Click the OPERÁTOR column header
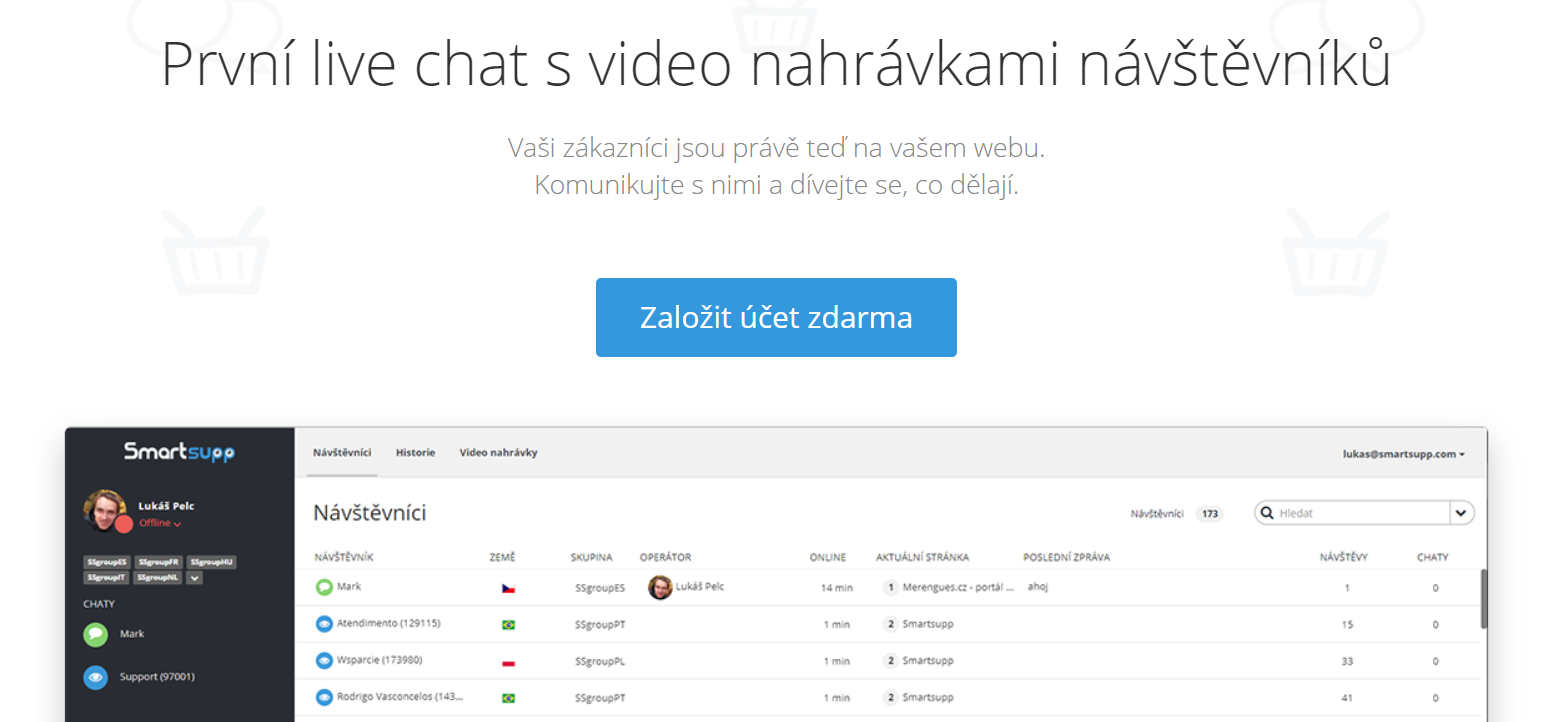Viewport: 1562px width, 722px height. (665, 557)
